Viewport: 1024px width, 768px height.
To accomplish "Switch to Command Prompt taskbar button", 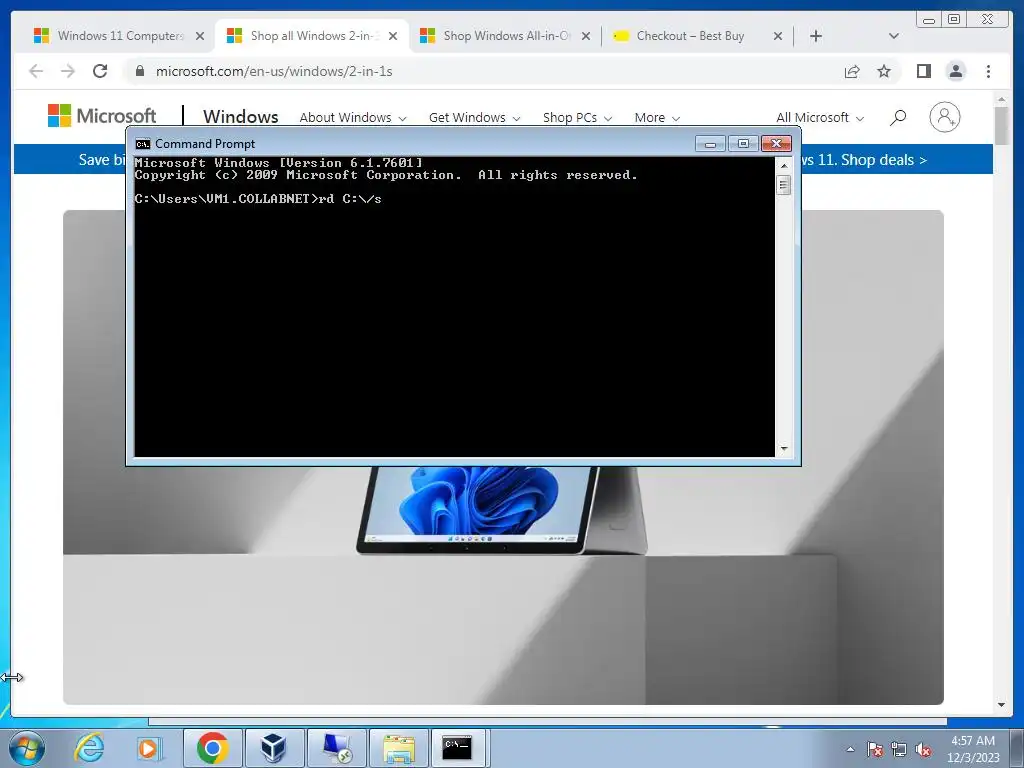I will pyautogui.click(x=457, y=748).
